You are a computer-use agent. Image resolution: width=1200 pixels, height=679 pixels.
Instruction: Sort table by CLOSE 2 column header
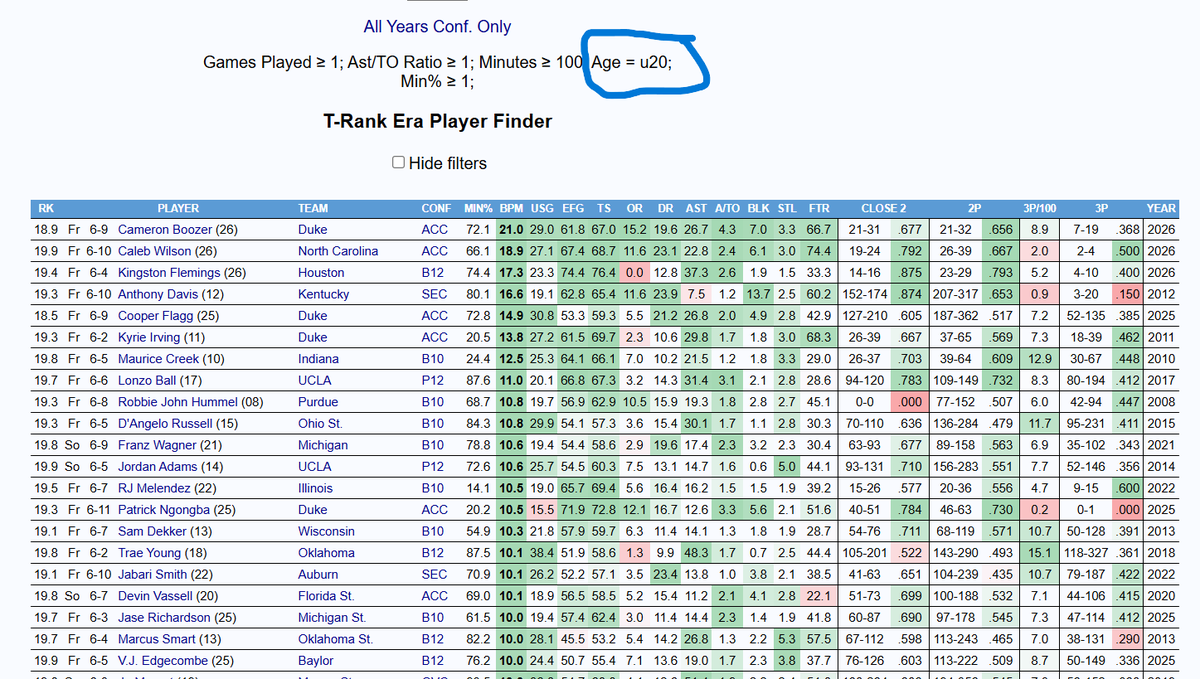(x=884, y=208)
